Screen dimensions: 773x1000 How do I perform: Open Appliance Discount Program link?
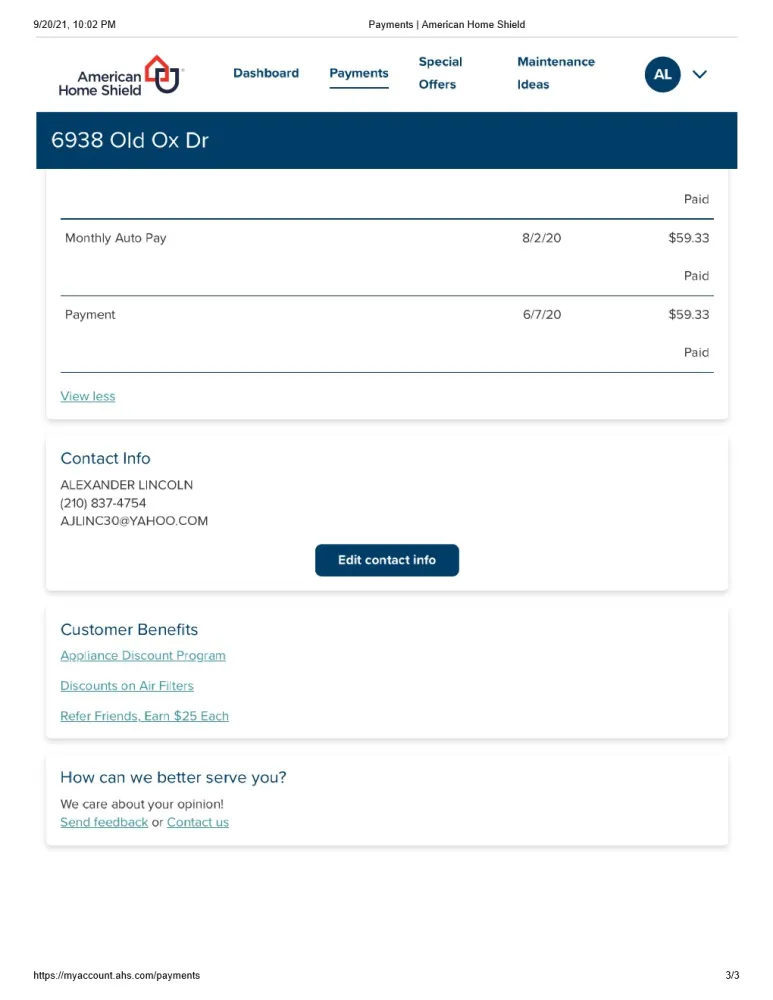click(143, 656)
